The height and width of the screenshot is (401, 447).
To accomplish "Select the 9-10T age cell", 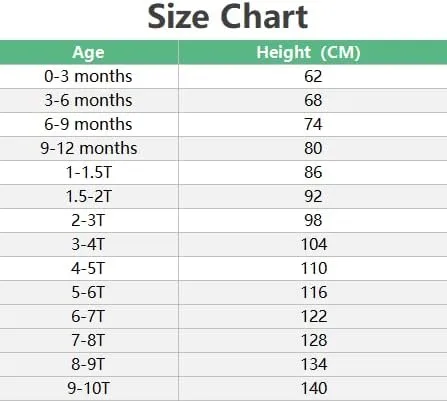I will 89,388.
